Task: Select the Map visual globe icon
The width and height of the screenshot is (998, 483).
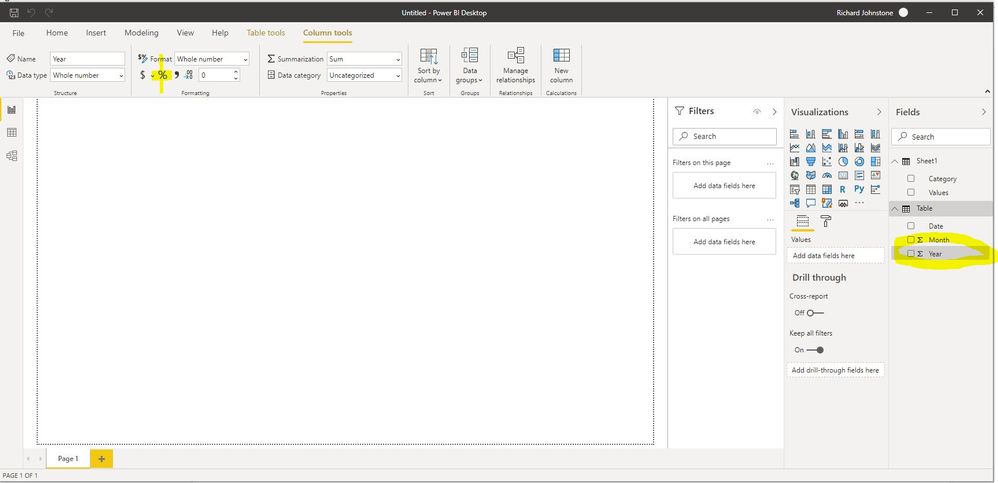Action: click(x=794, y=175)
